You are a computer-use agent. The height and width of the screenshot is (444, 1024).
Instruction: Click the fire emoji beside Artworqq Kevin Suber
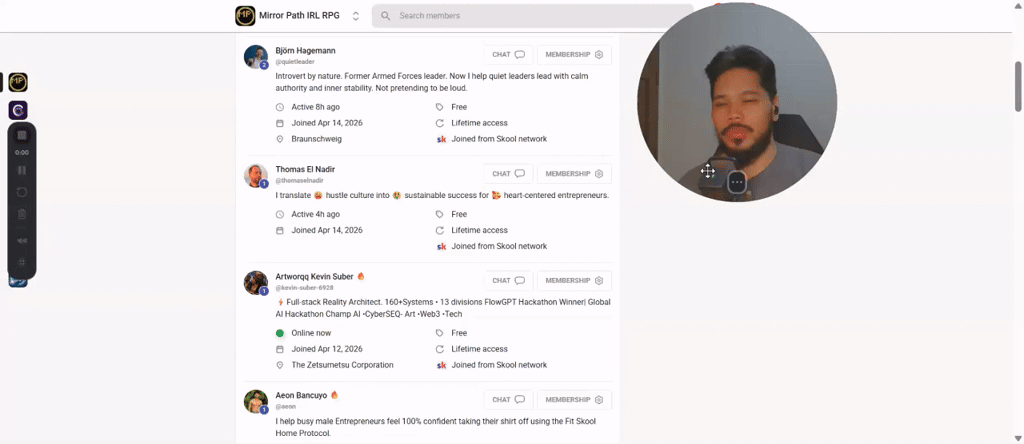pos(360,276)
